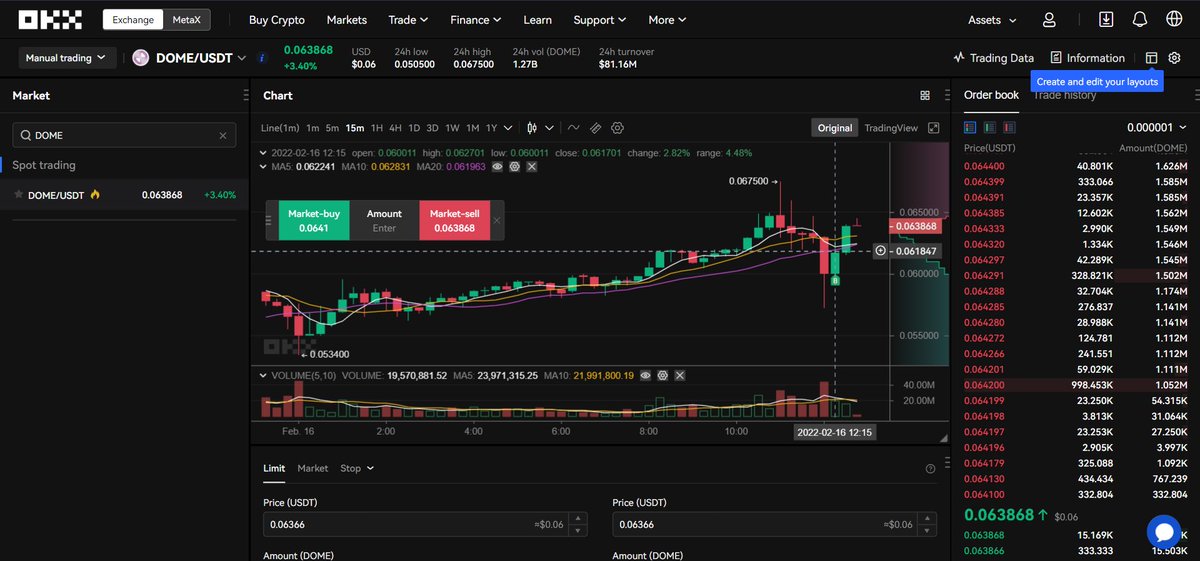Open chart grid layout icon
The height and width of the screenshot is (561, 1200).
(x=925, y=96)
